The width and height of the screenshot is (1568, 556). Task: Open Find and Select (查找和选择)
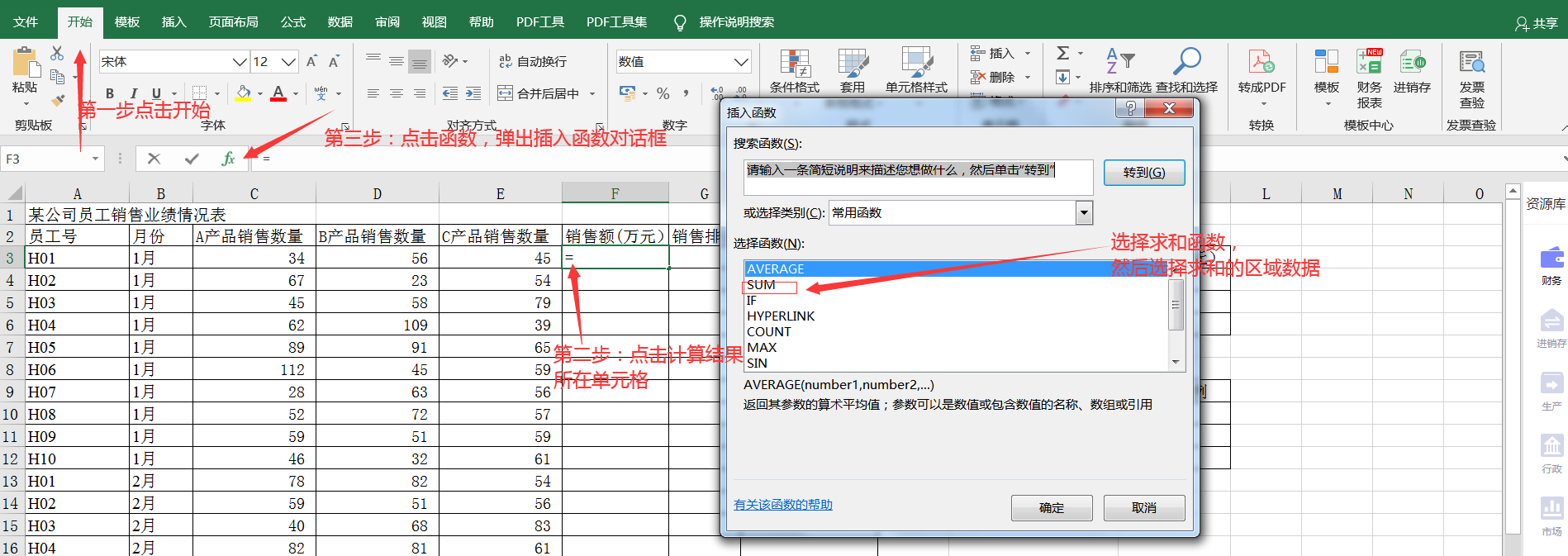(x=1186, y=70)
